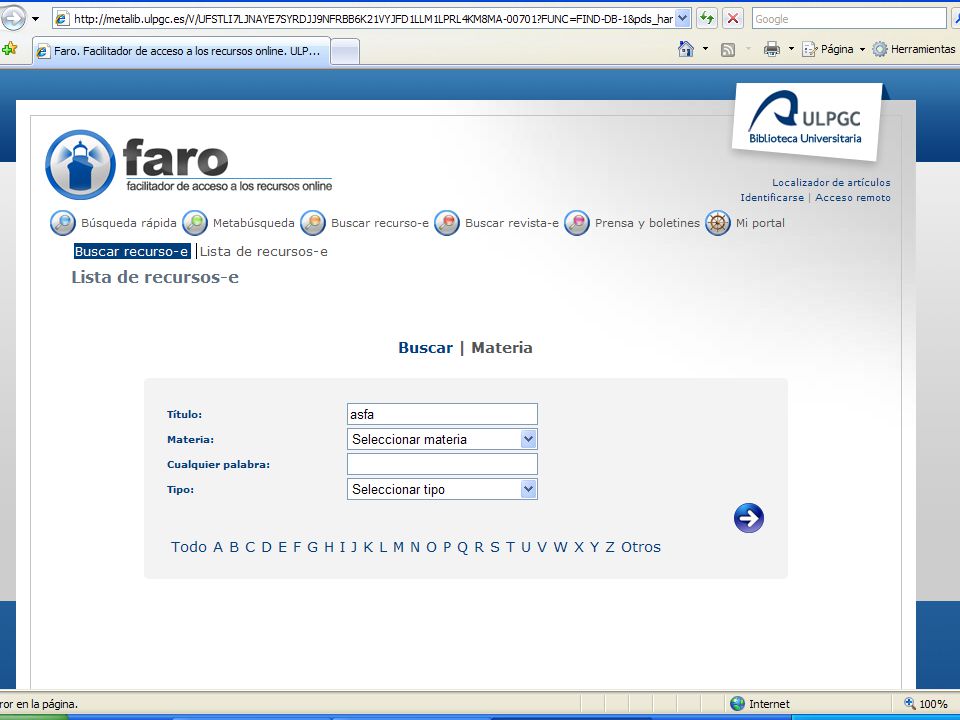The width and height of the screenshot is (960, 720).
Task: Expand the Página menu arrow
Action: (x=862, y=49)
